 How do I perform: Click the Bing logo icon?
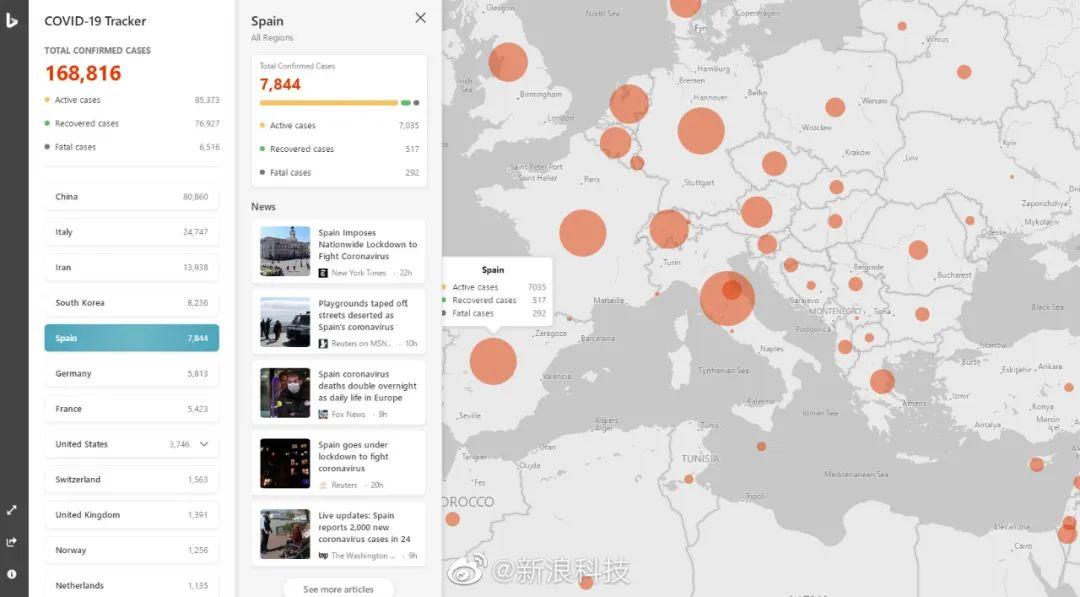point(12,21)
